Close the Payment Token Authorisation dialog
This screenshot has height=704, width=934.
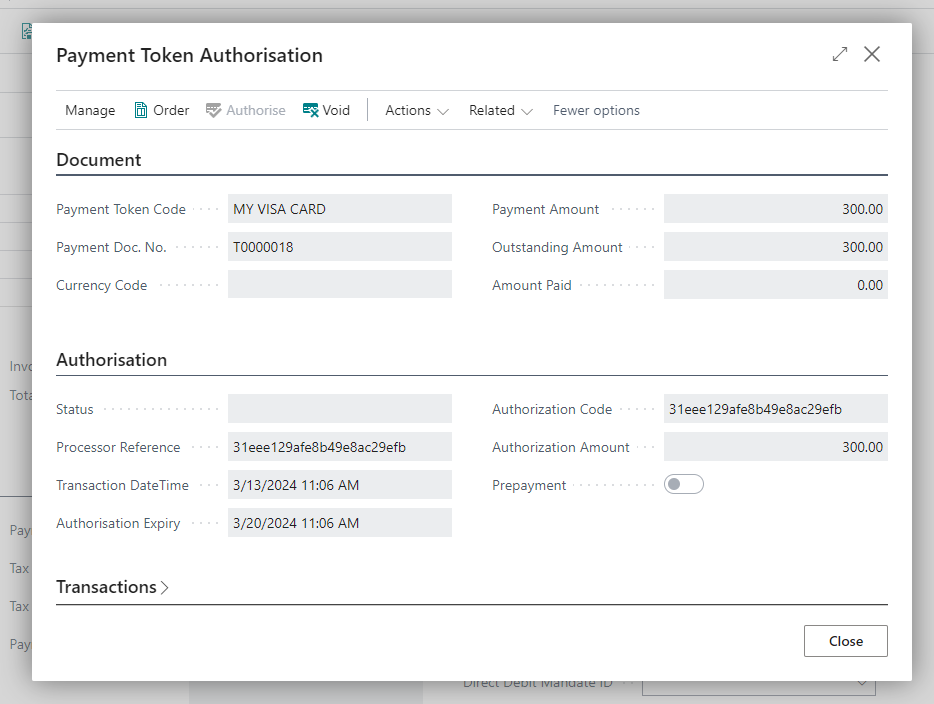click(872, 54)
